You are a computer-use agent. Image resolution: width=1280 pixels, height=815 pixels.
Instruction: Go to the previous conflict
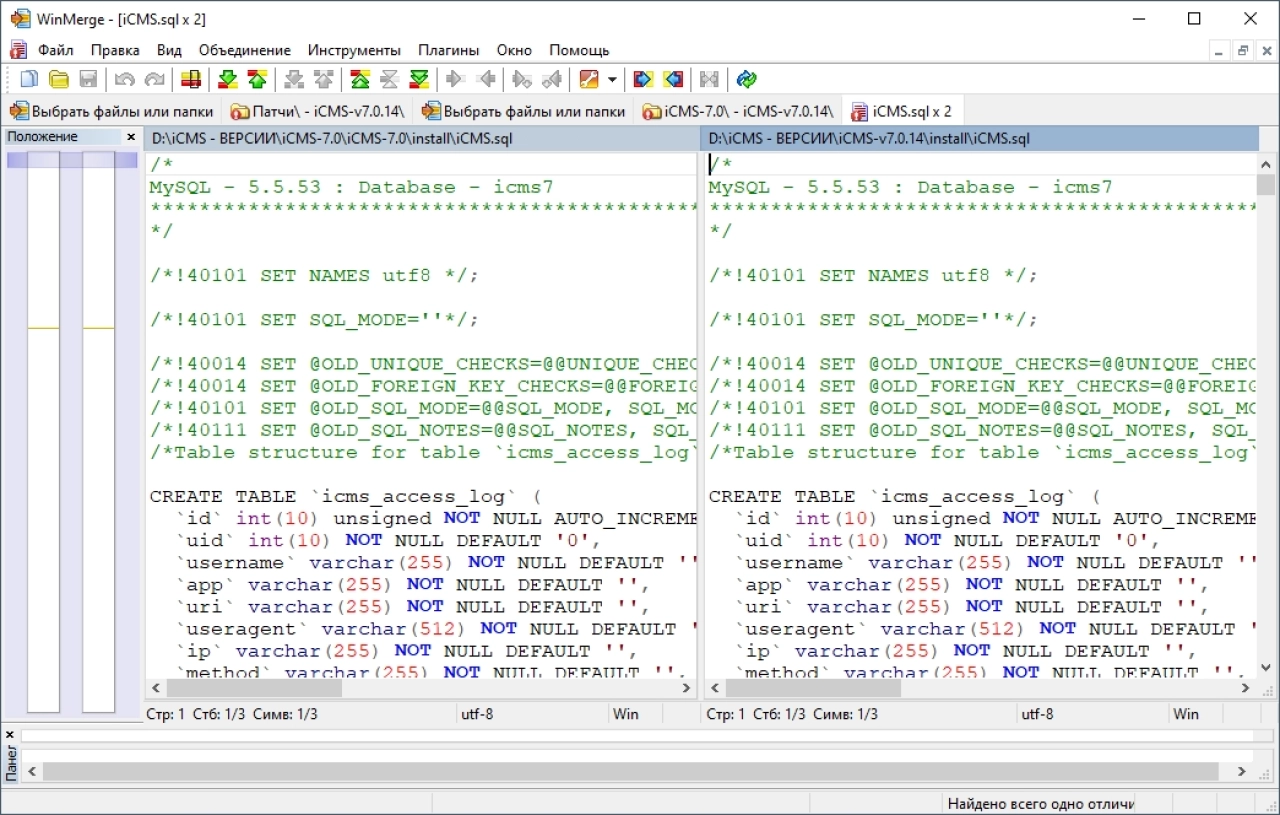tap(323, 79)
